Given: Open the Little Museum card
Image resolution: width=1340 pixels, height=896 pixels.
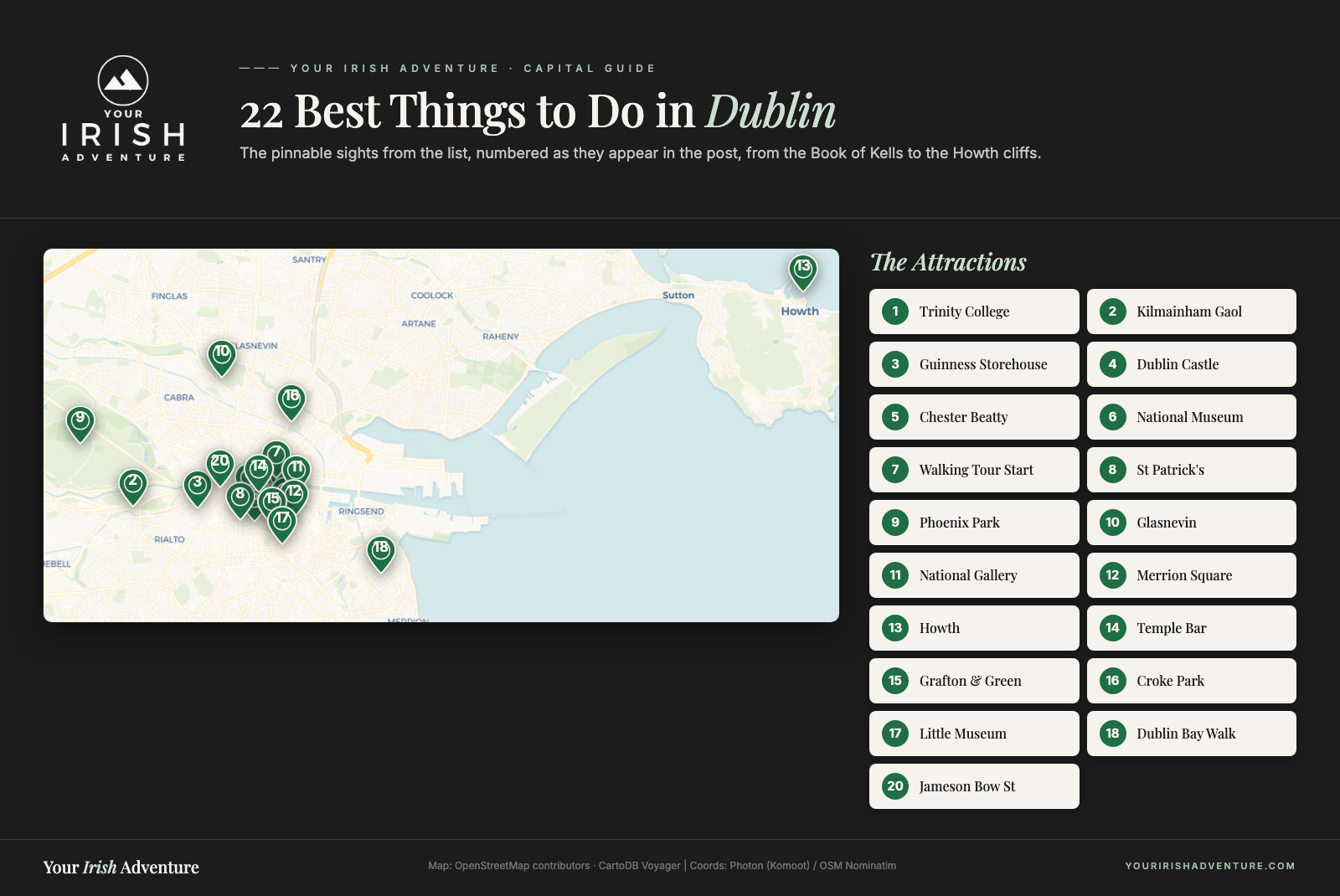Looking at the screenshot, I should pyautogui.click(x=974, y=734).
